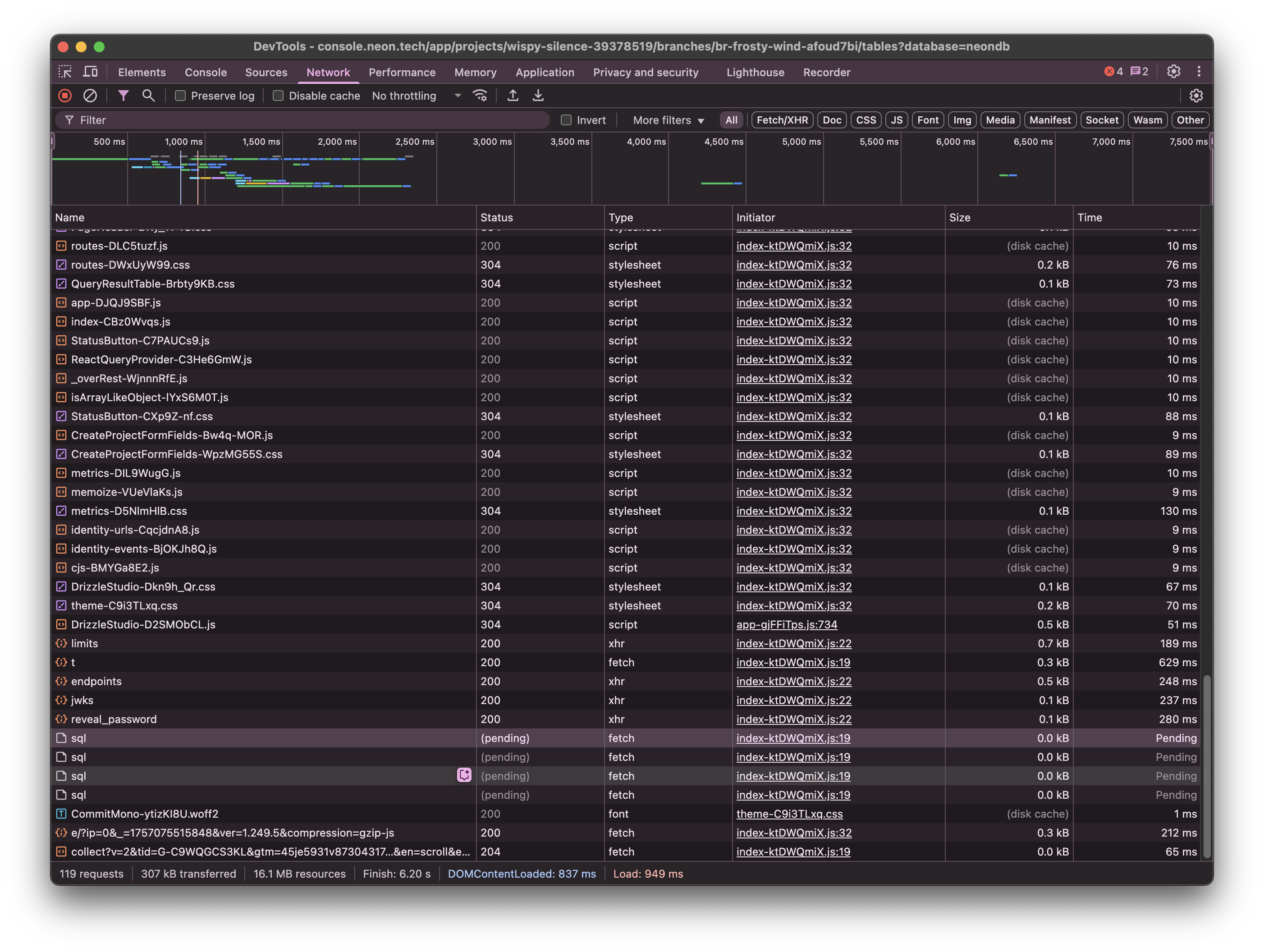The image size is (1264, 952).
Task: Open the Lighthouse tab
Action: point(756,72)
